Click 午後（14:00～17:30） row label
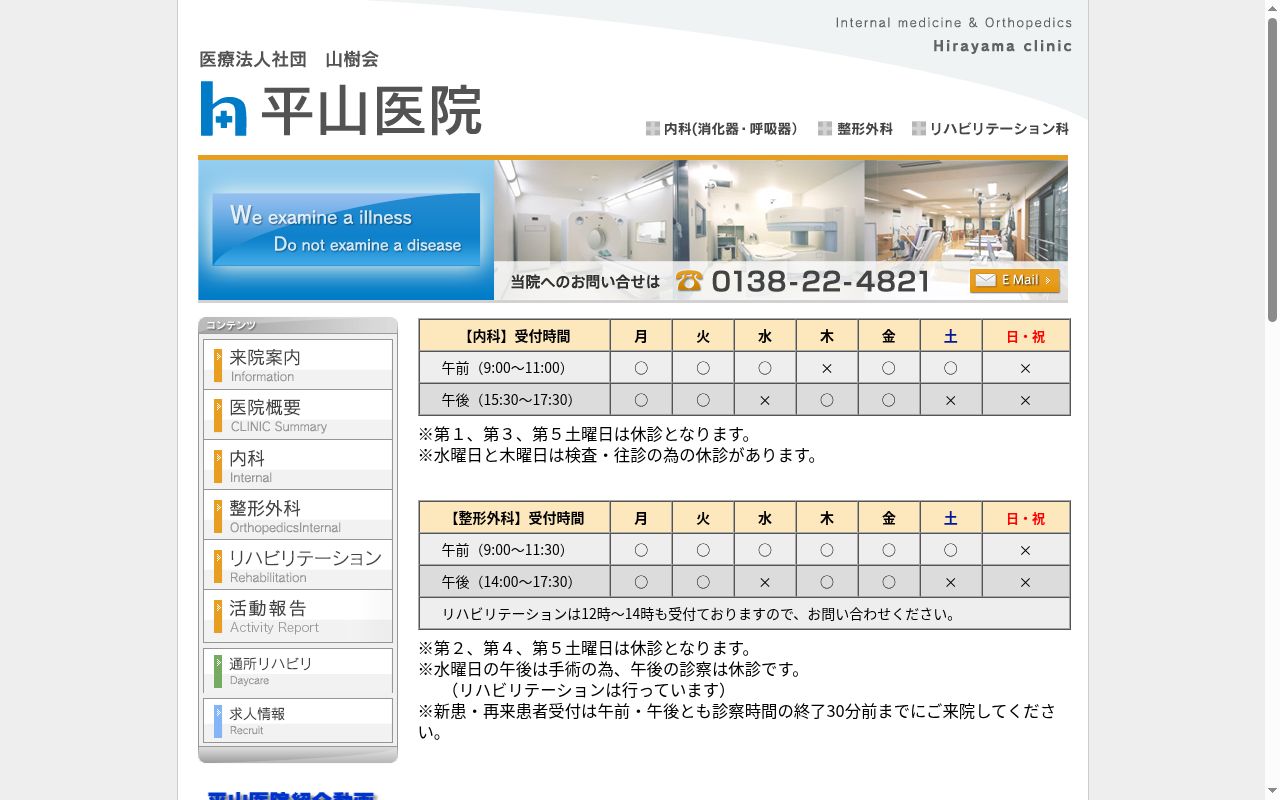Image resolution: width=1280 pixels, height=800 pixels. tap(515, 582)
